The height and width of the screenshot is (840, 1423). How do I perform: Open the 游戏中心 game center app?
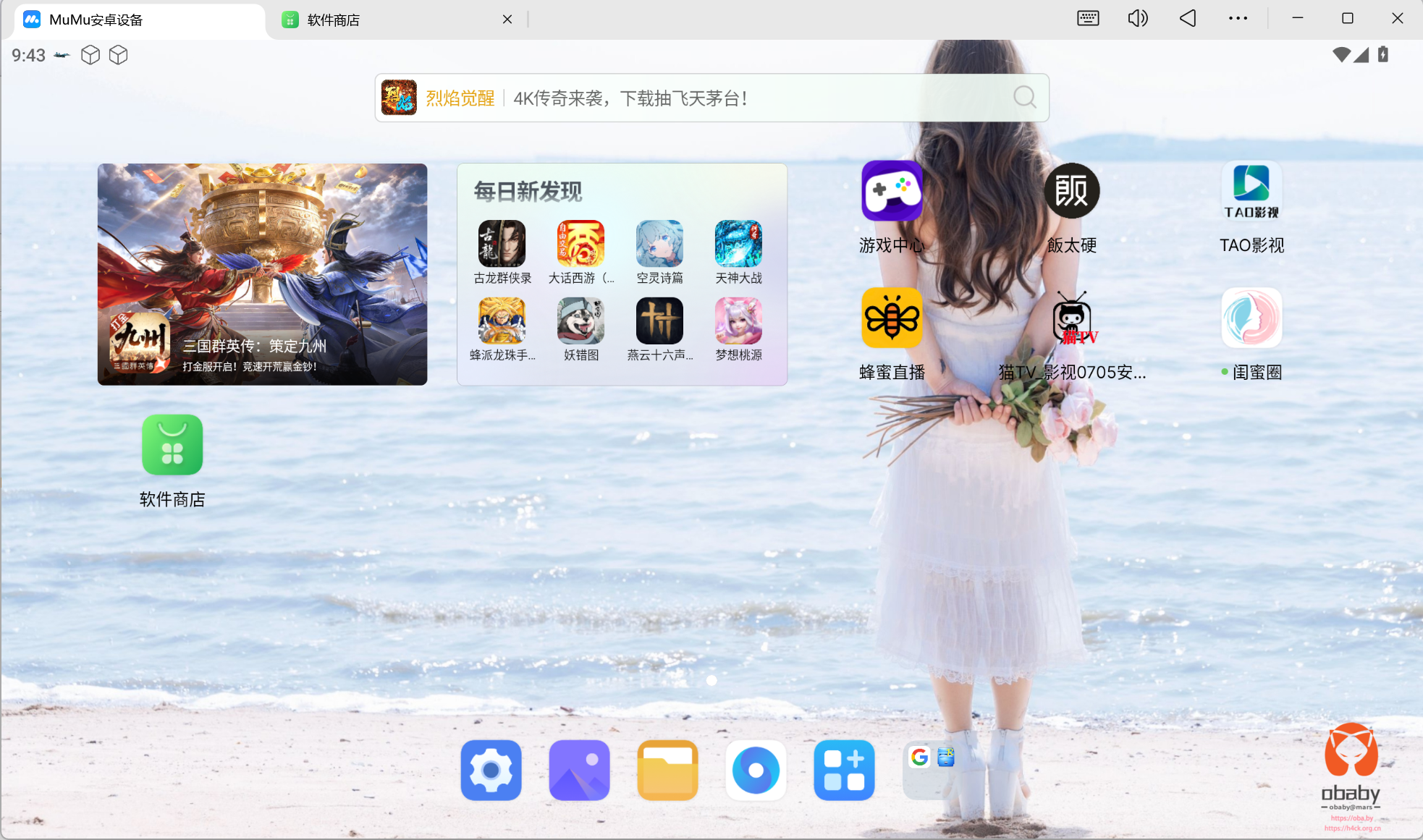[x=892, y=191]
